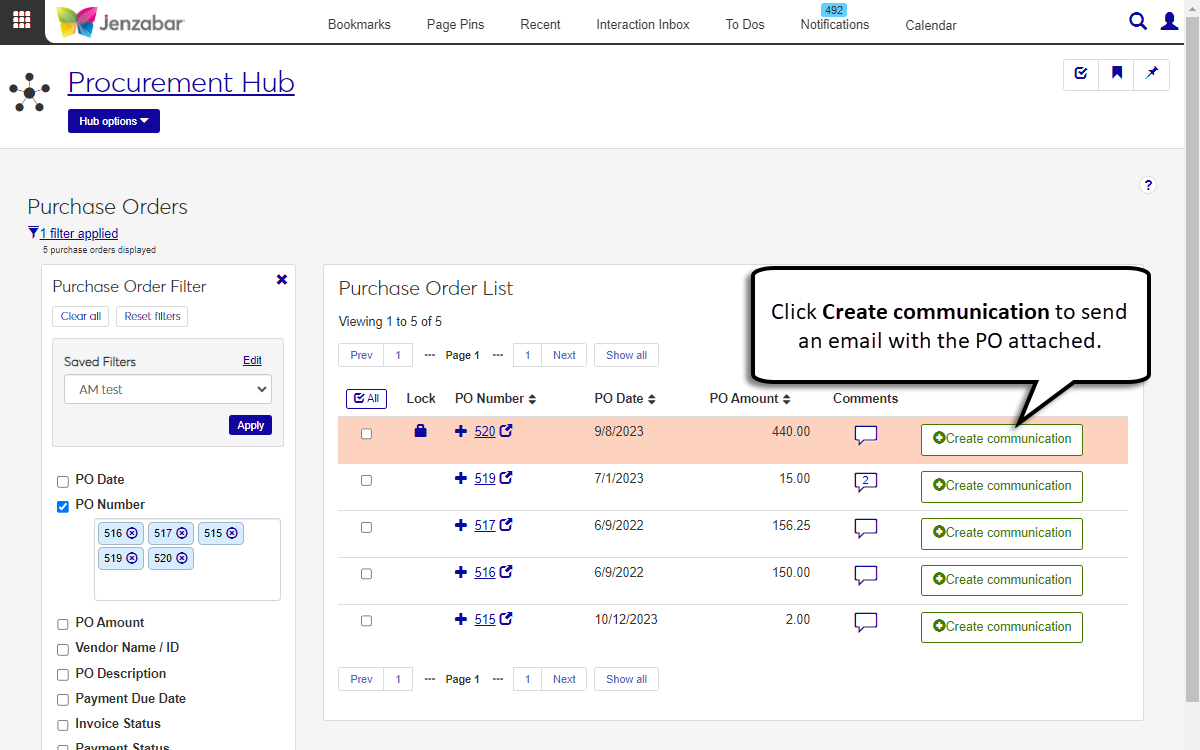Go to the Calendar menu item
This screenshot has height=750, width=1200.
(931, 26)
